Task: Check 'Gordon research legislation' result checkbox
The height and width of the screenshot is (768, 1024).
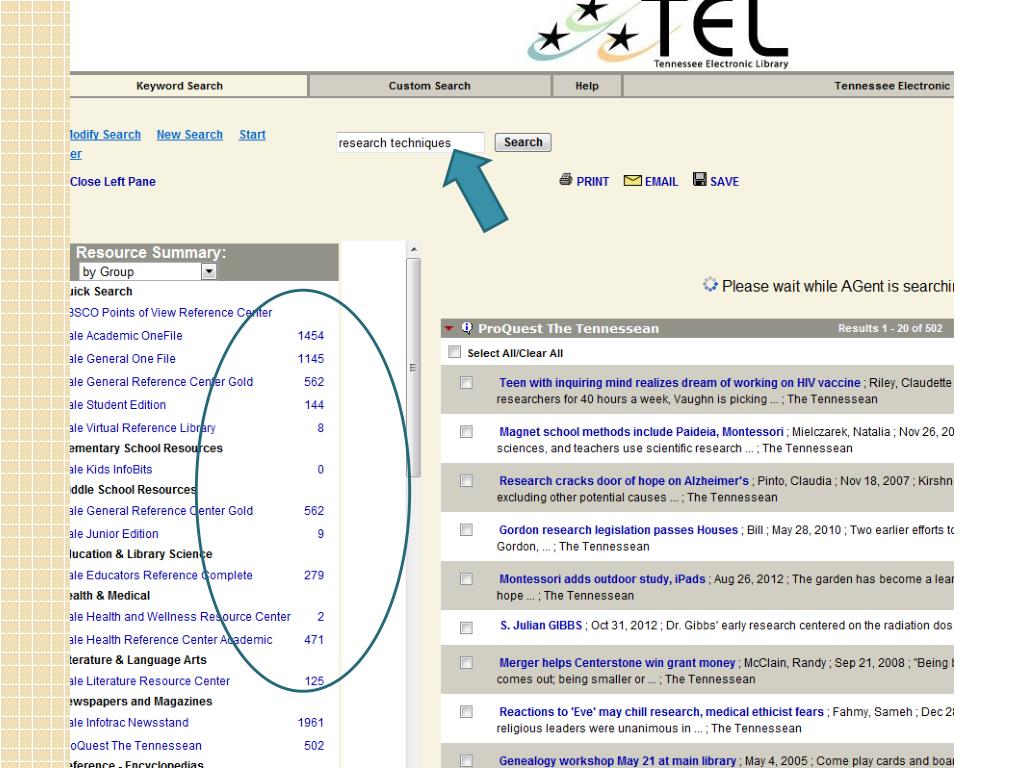Action: coord(466,530)
